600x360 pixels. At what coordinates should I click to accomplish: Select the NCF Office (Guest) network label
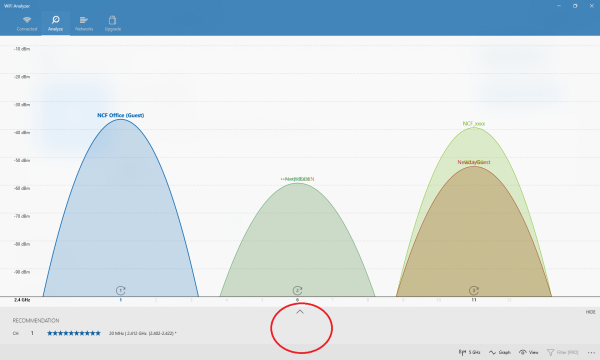[x=121, y=115]
